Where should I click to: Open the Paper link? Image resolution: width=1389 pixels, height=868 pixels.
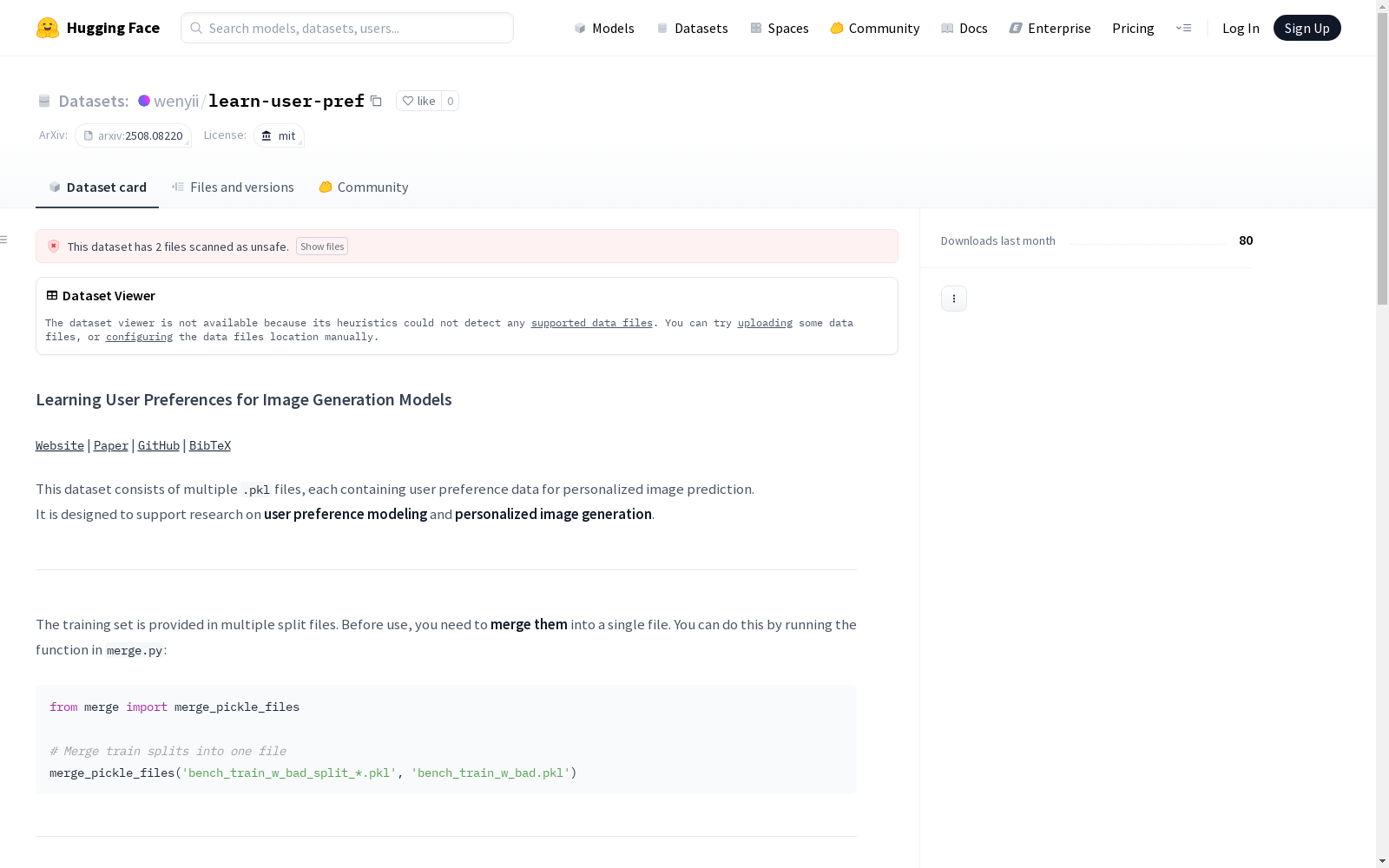pos(111,445)
